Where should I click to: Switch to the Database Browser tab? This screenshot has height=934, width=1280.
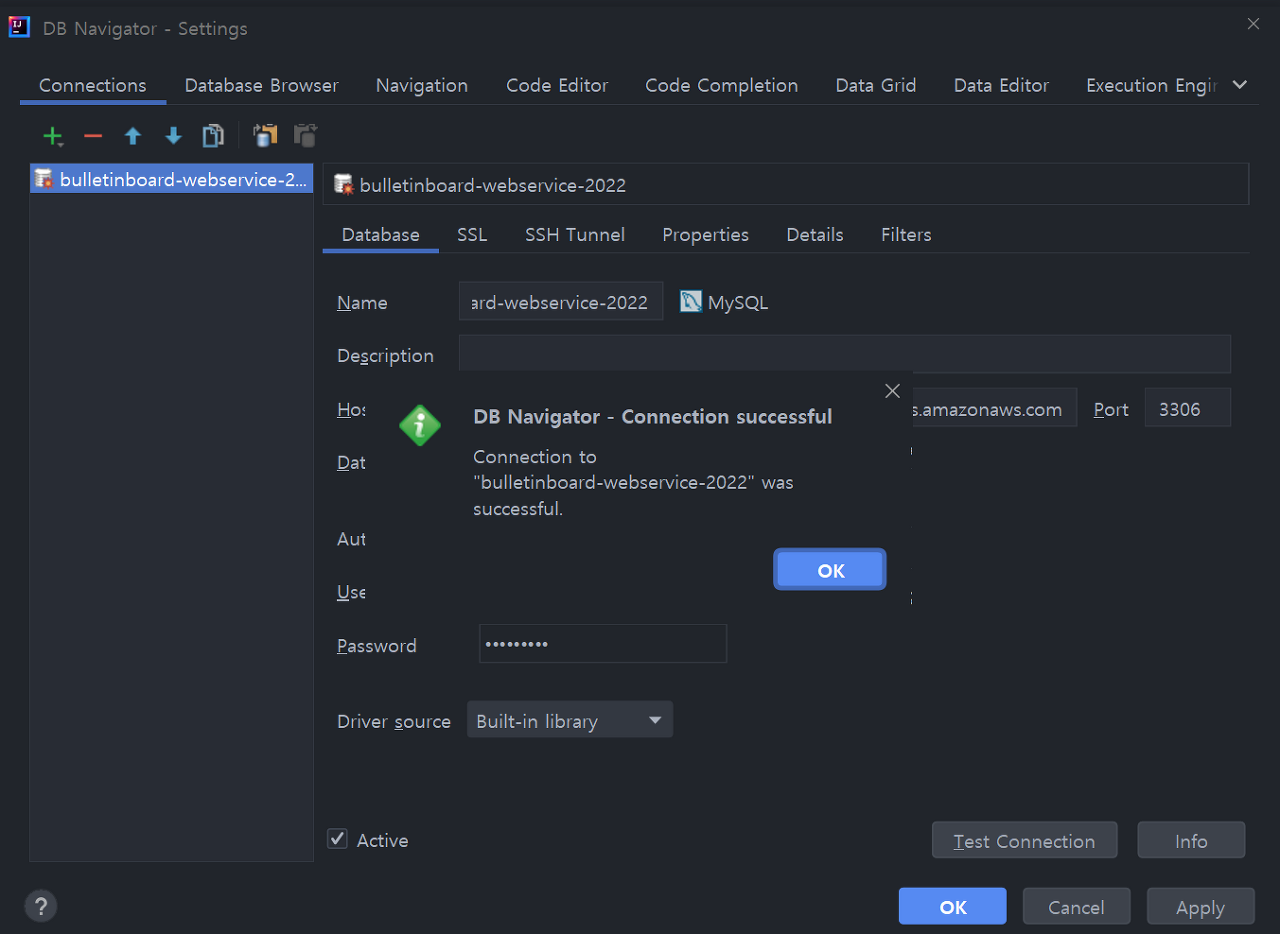coord(262,85)
